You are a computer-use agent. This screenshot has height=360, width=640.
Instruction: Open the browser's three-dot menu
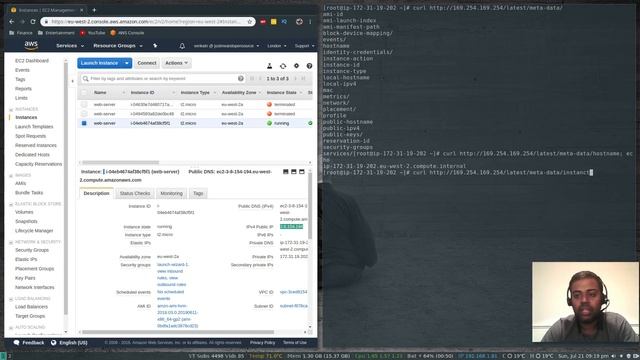[x=310, y=22]
